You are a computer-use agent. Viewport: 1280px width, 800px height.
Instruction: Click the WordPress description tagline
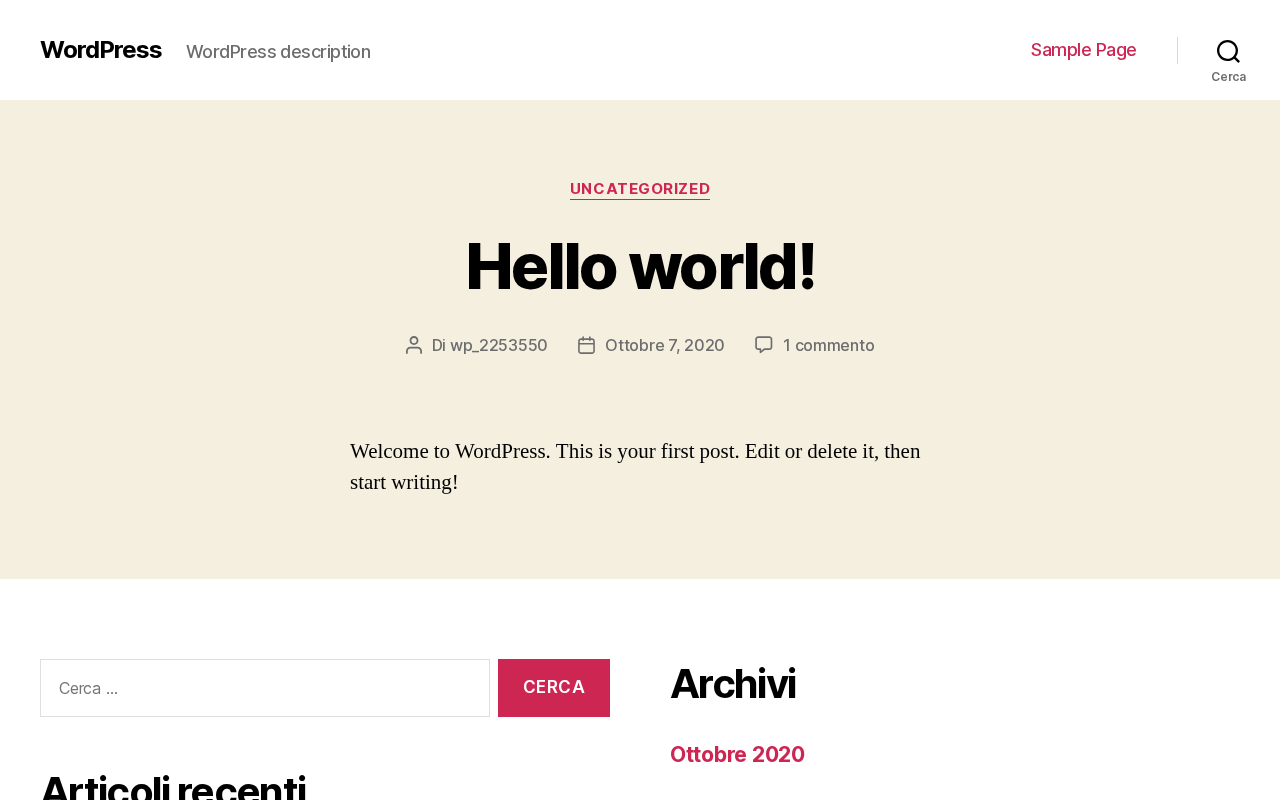click(278, 52)
